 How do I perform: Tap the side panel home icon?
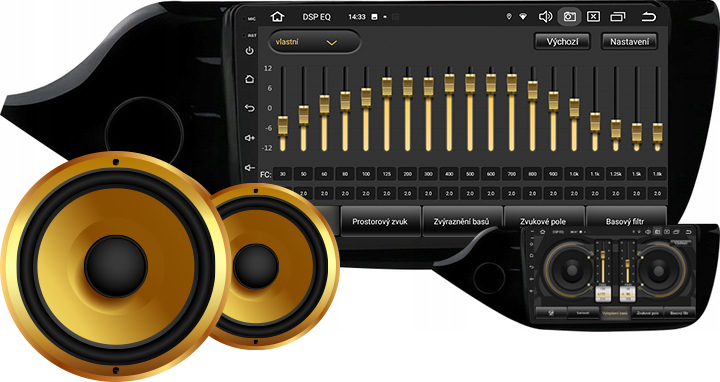(250, 79)
